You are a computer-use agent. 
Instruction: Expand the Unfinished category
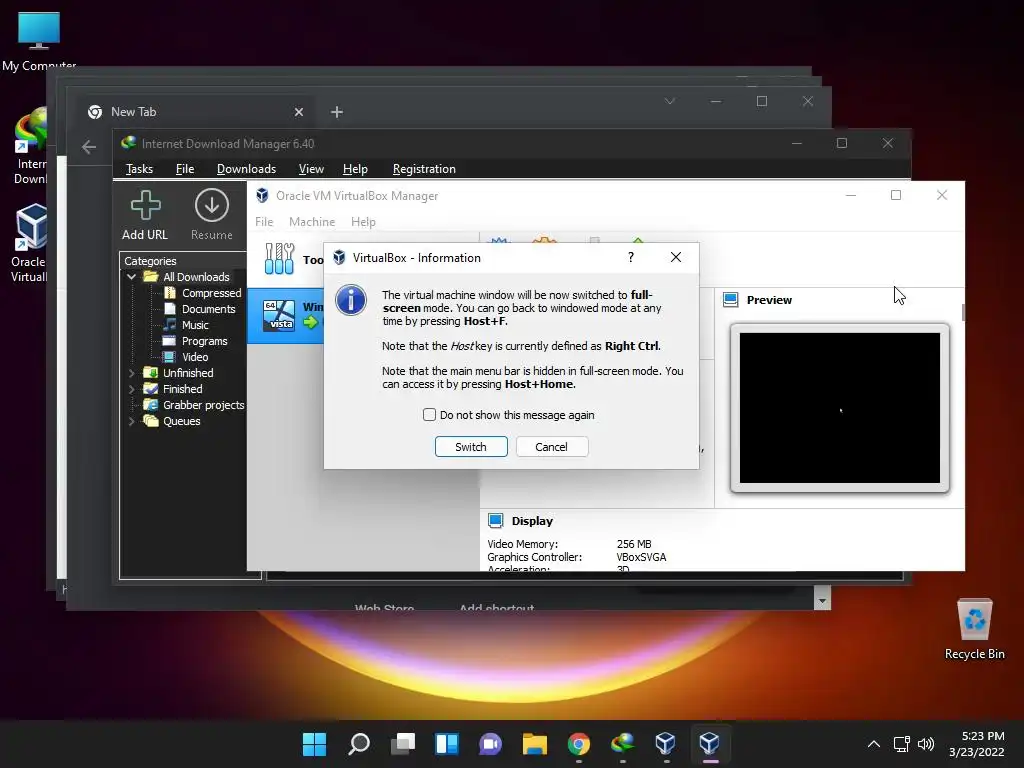(131, 373)
